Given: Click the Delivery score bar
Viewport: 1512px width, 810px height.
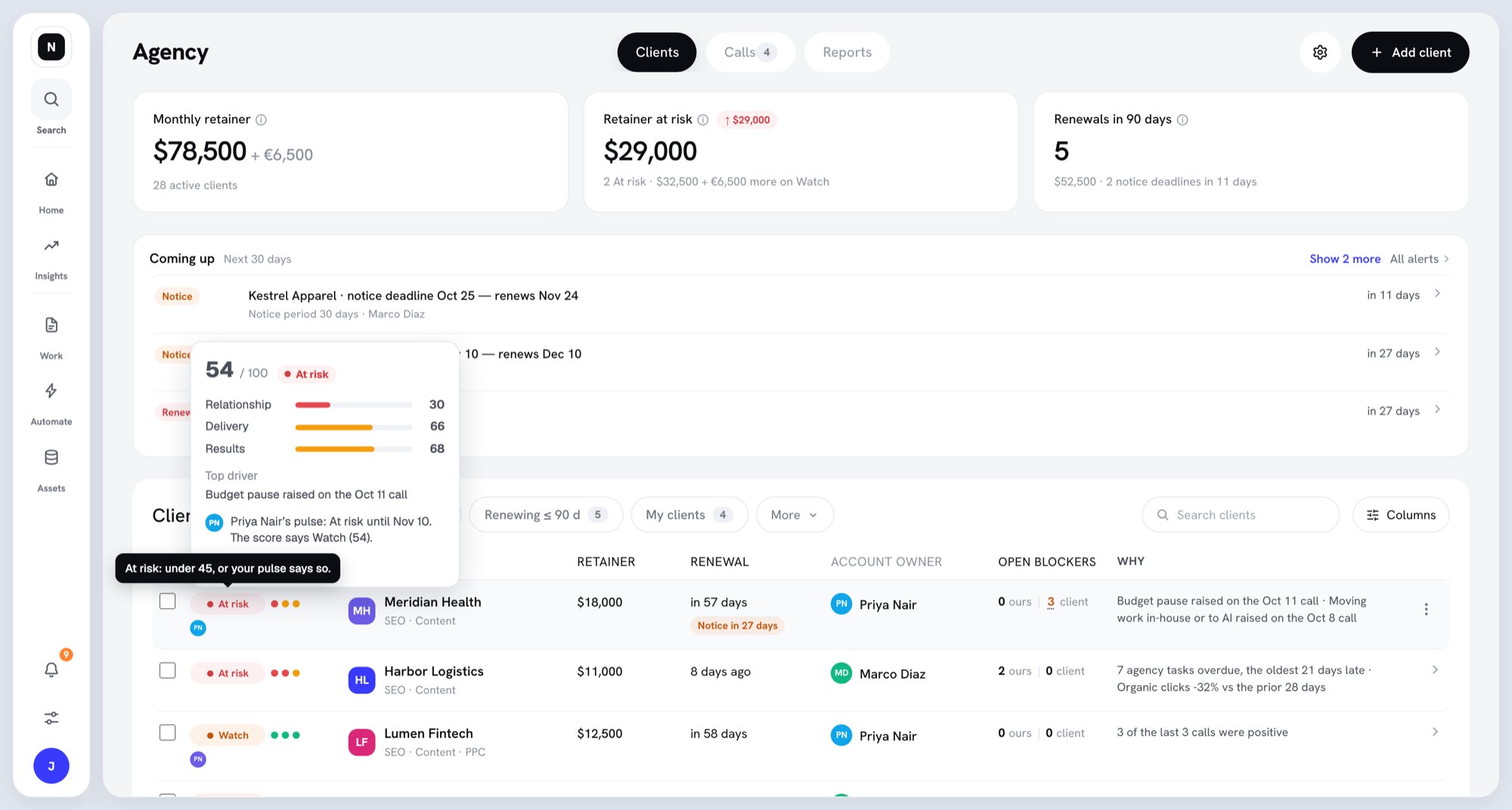Looking at the screenshot, I should (353, 427).
